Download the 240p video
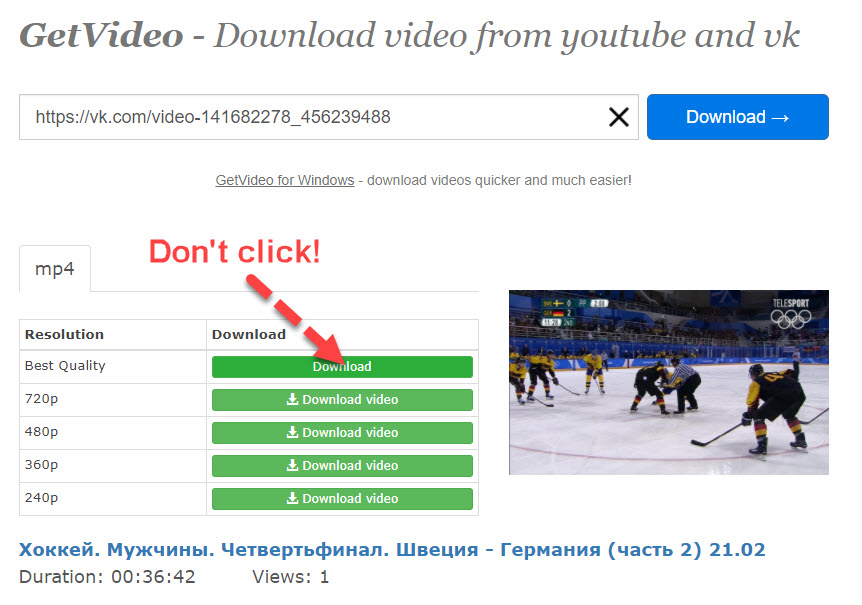 (x=342, y=498)
